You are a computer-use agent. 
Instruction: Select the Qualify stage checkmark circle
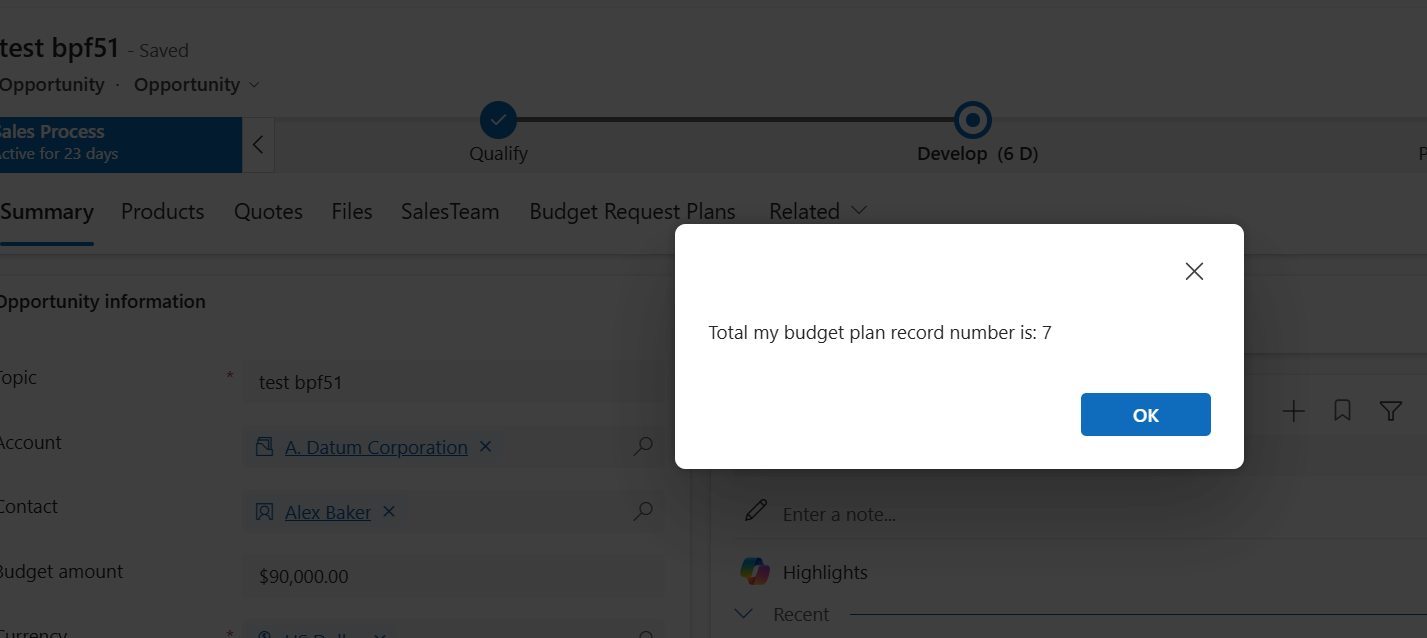(498, 120)
